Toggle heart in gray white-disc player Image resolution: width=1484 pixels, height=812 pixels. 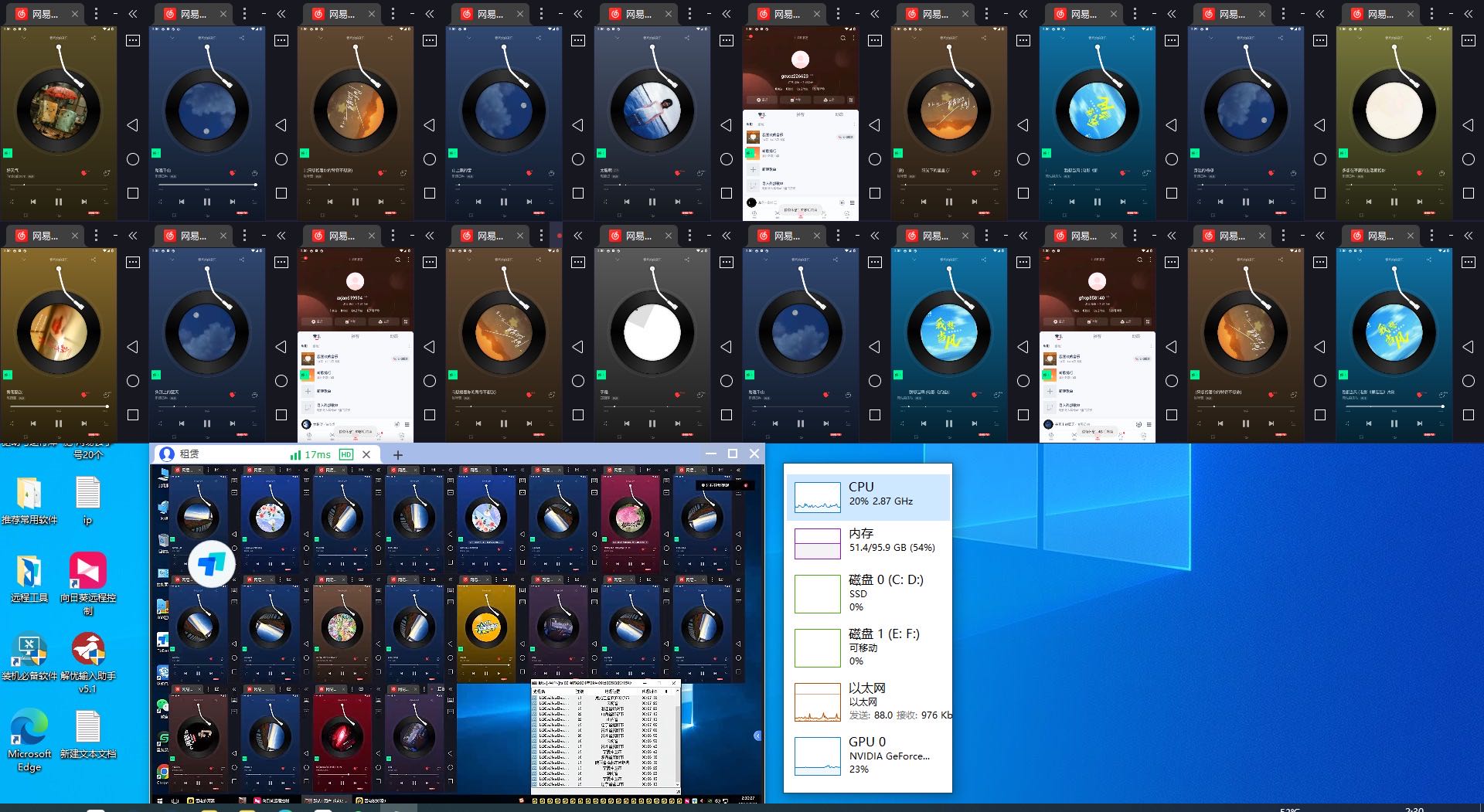click(678, 395)
